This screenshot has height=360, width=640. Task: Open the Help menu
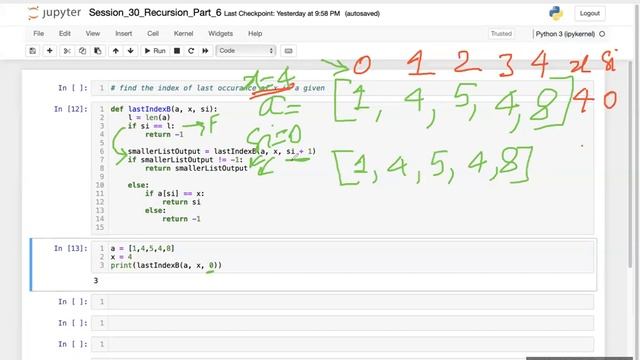(x=255, y=33)
